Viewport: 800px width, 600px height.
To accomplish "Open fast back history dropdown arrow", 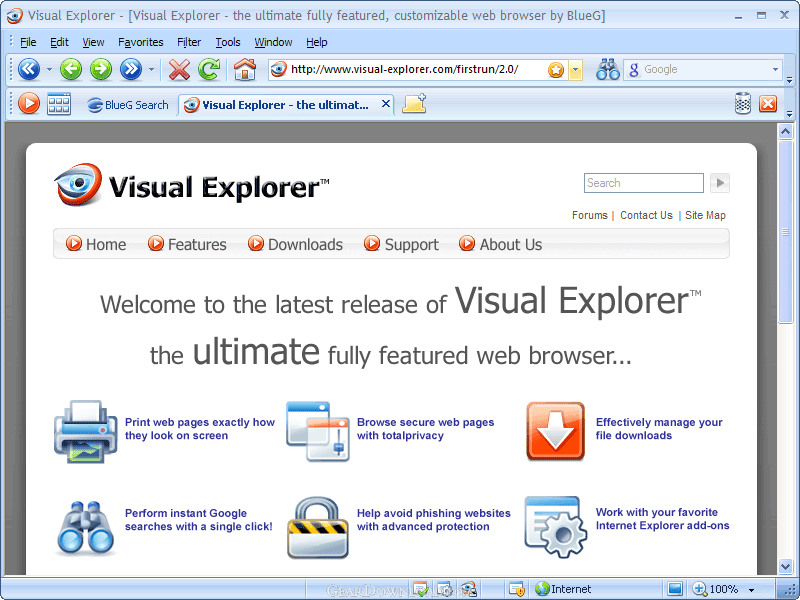I will click(x=49, y=69).
